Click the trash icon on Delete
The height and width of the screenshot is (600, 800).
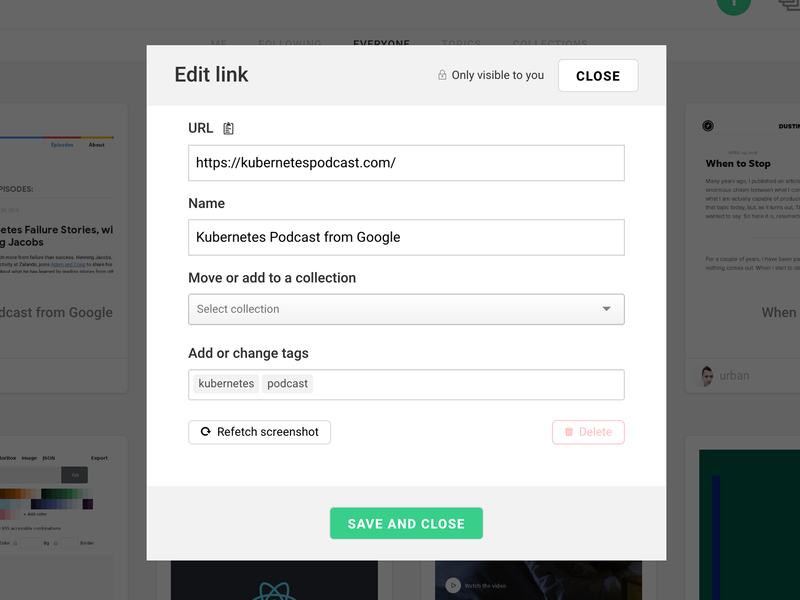pos(569,432)
